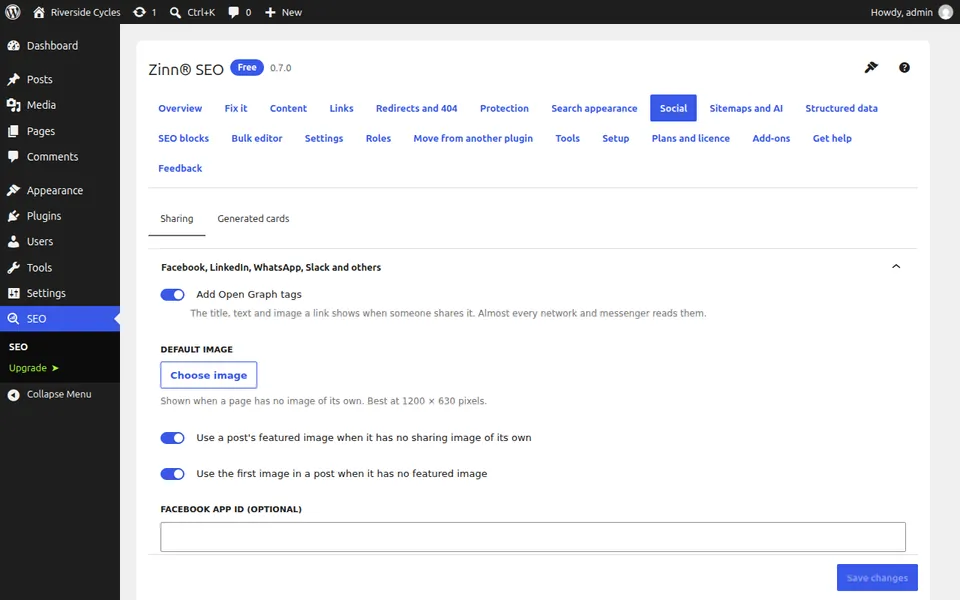Click the green Upgrade link
This screenshot has width=960, height=600.
pyautogui.click(x=34, y=368)
